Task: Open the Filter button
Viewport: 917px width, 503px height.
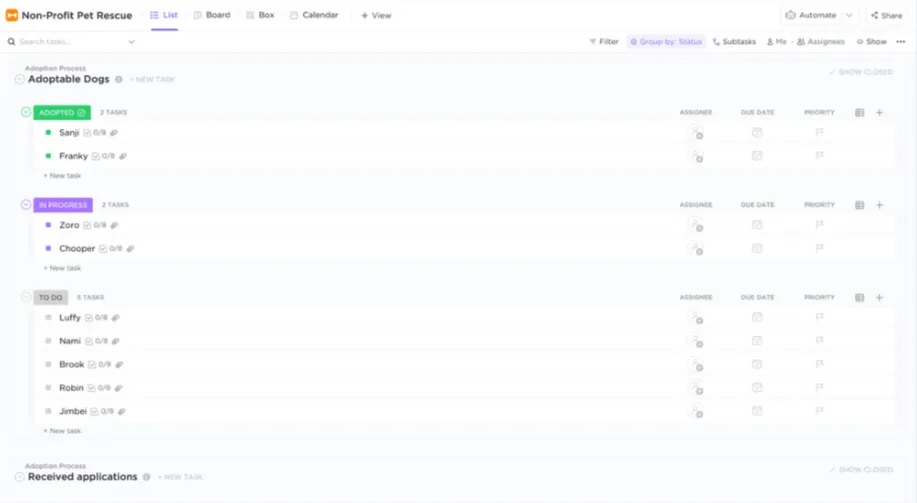Action: [604, 42]
